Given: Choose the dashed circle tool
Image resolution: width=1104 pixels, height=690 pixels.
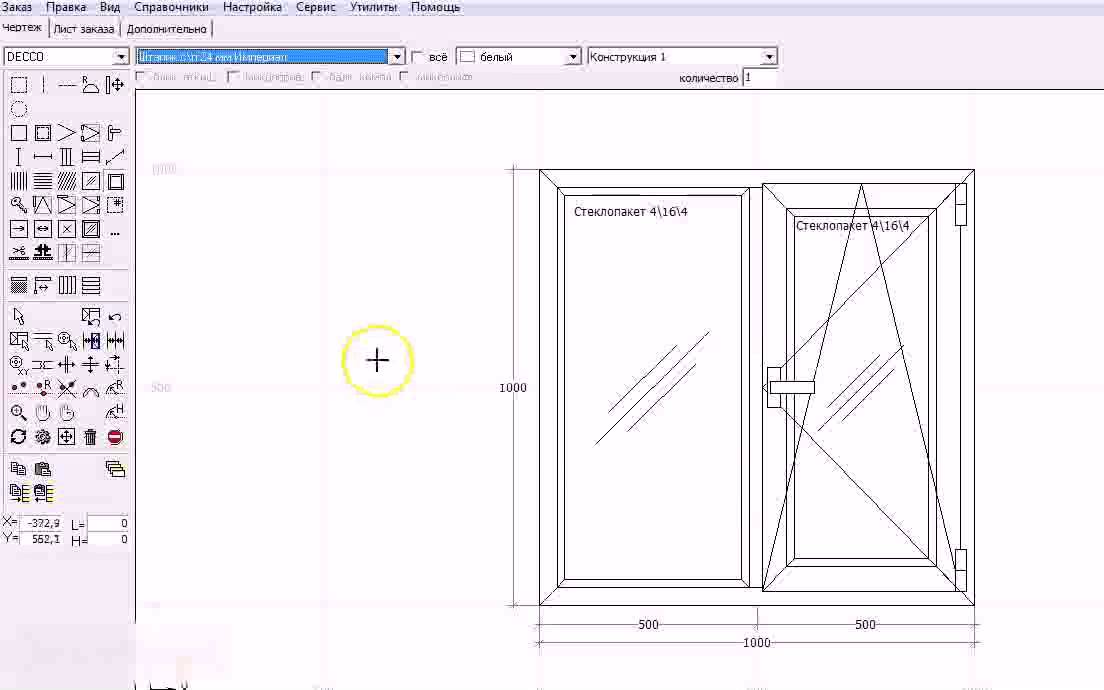Looking at the screenshot, I should [x=19, y=109].
